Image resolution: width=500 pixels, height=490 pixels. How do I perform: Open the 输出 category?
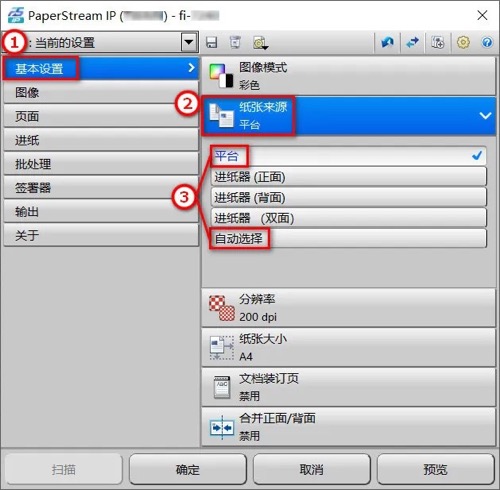101,212
